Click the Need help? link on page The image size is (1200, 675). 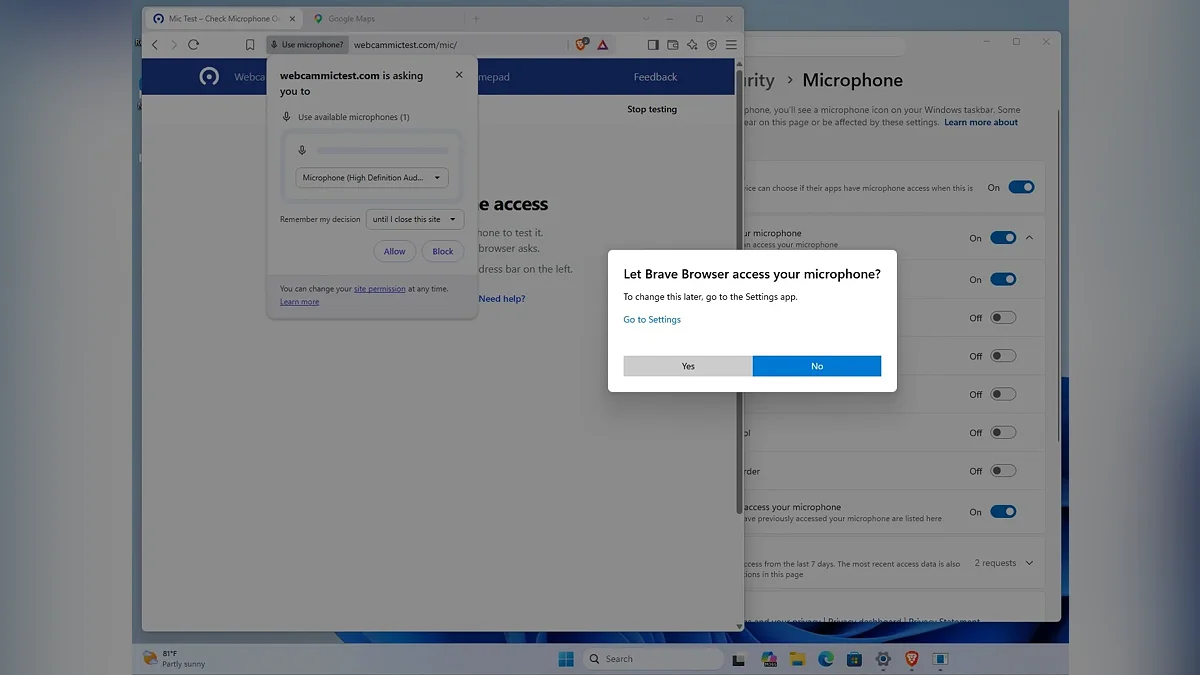(502, 299)
